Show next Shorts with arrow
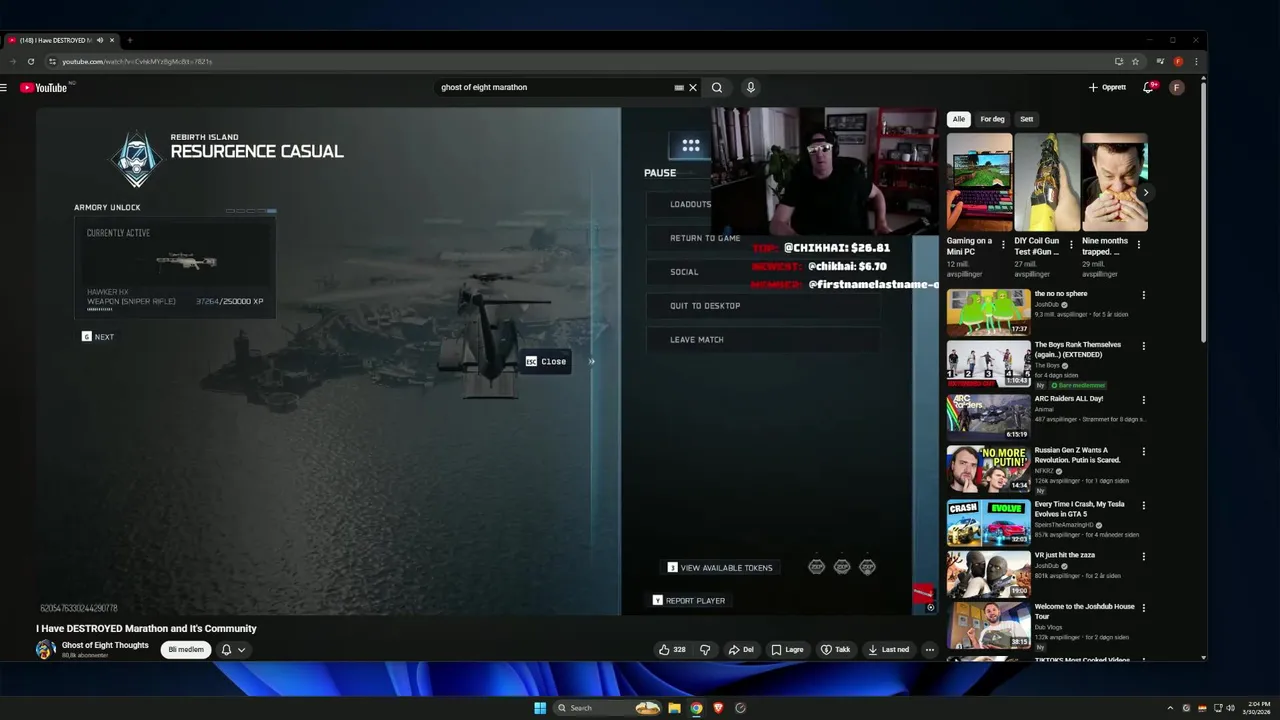1280x720 pixels. coord(1145,192)
